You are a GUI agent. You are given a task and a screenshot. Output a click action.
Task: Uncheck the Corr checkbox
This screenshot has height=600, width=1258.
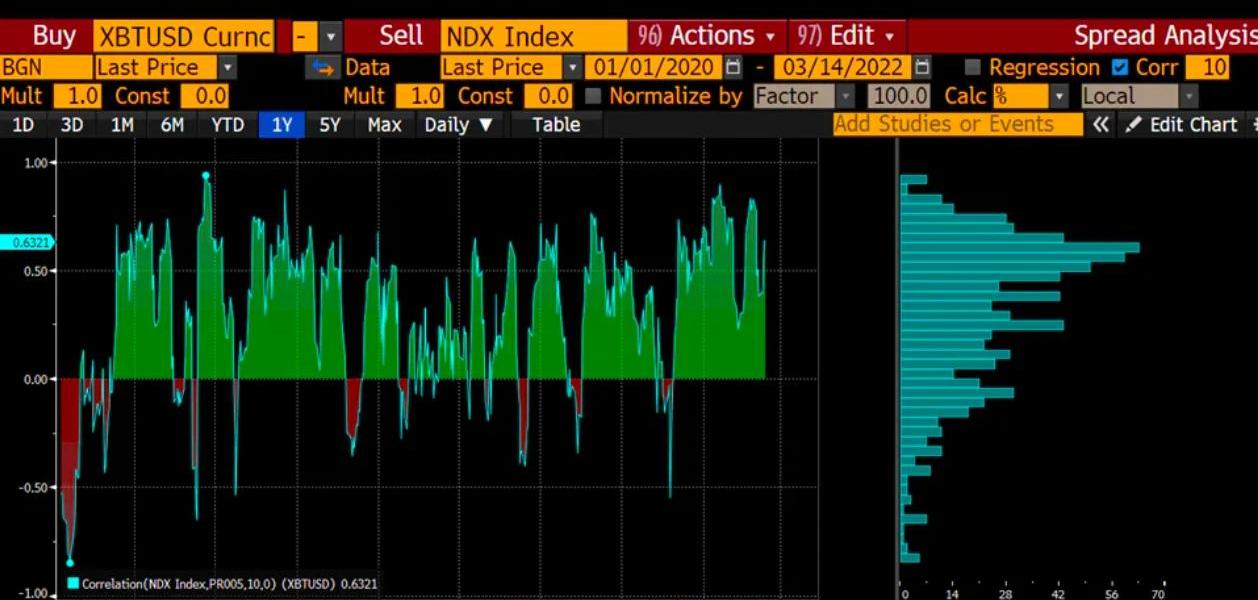pos(1120,68)
